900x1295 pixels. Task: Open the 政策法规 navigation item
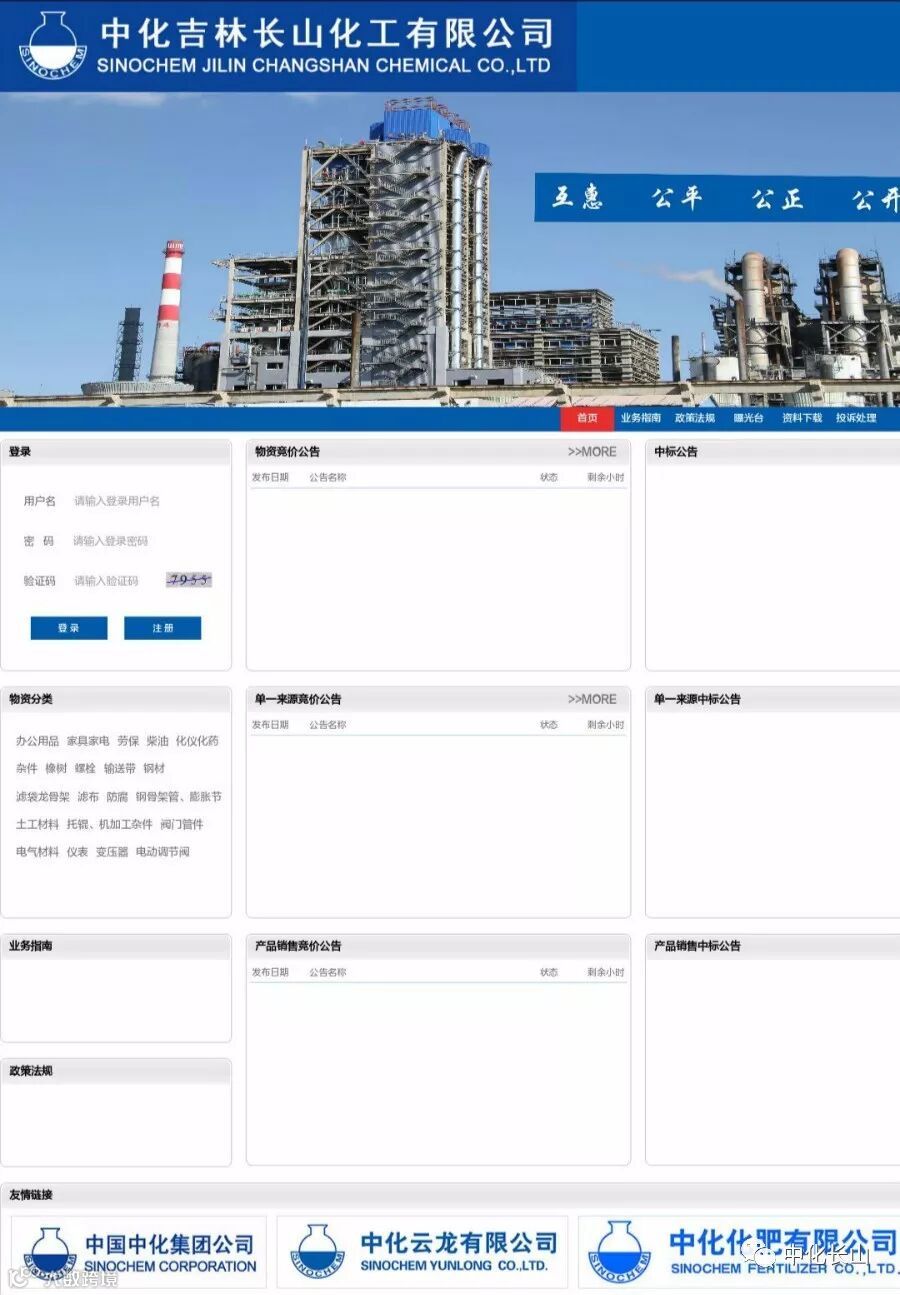coord(694,418)
